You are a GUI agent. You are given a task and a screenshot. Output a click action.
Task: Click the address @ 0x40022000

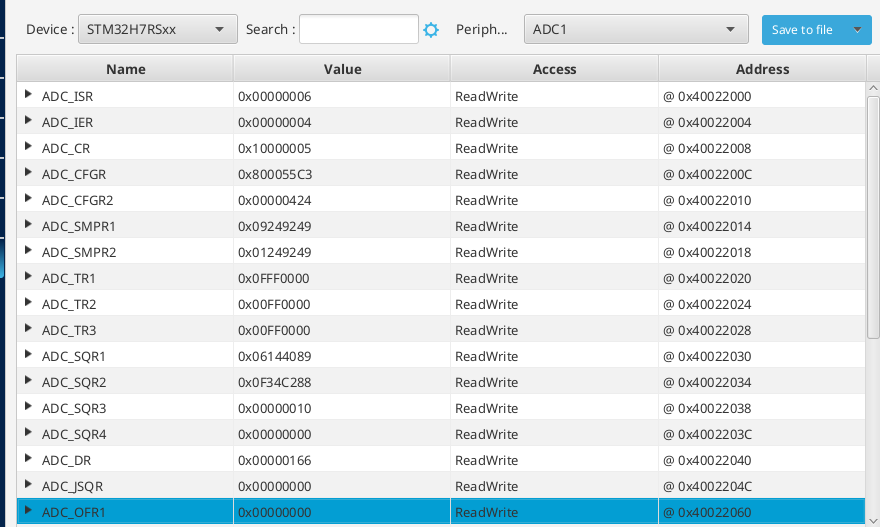click(x=707, y=97)
